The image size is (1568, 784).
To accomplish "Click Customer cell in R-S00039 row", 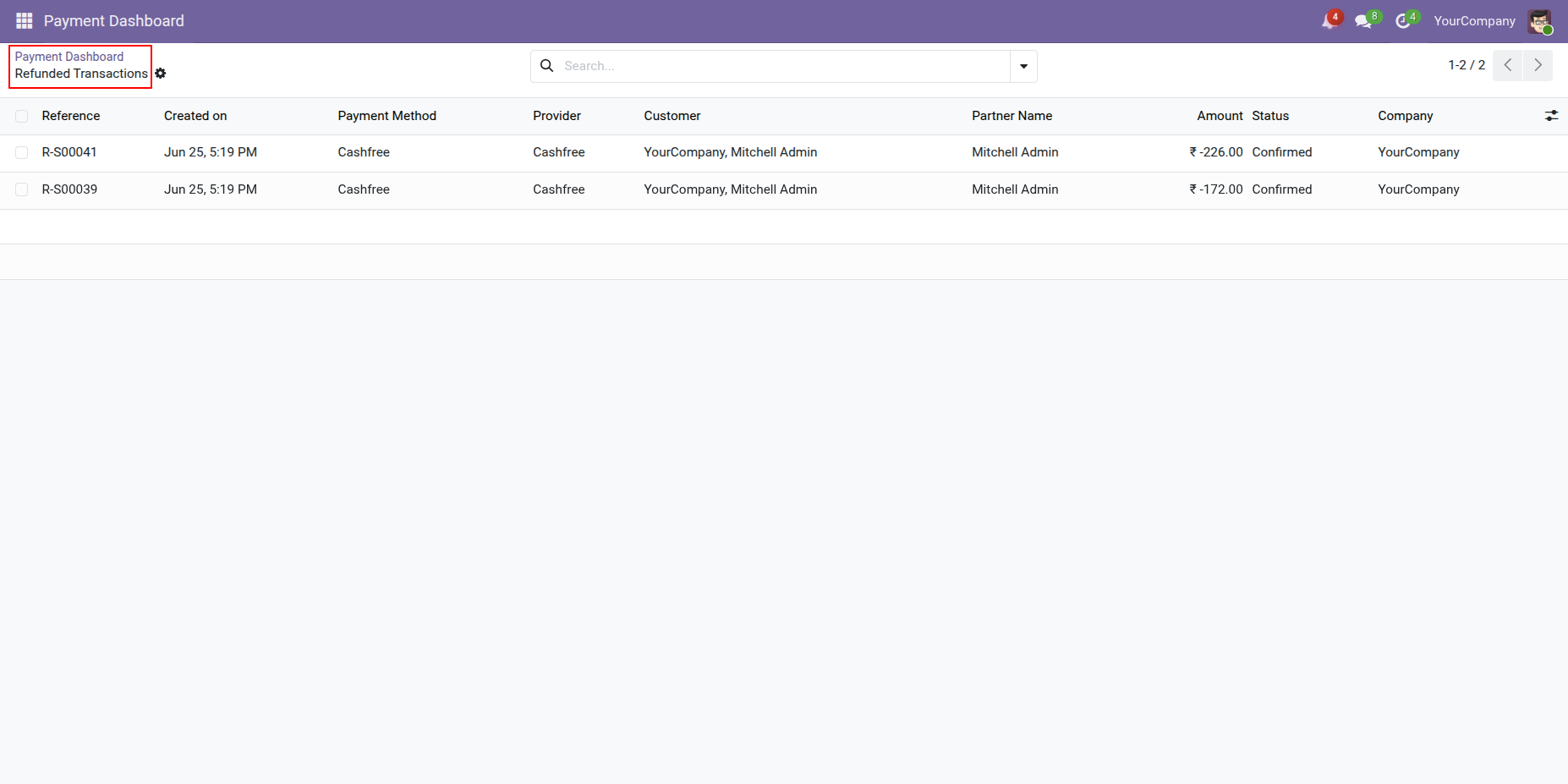I will click(x=731, y=189).
